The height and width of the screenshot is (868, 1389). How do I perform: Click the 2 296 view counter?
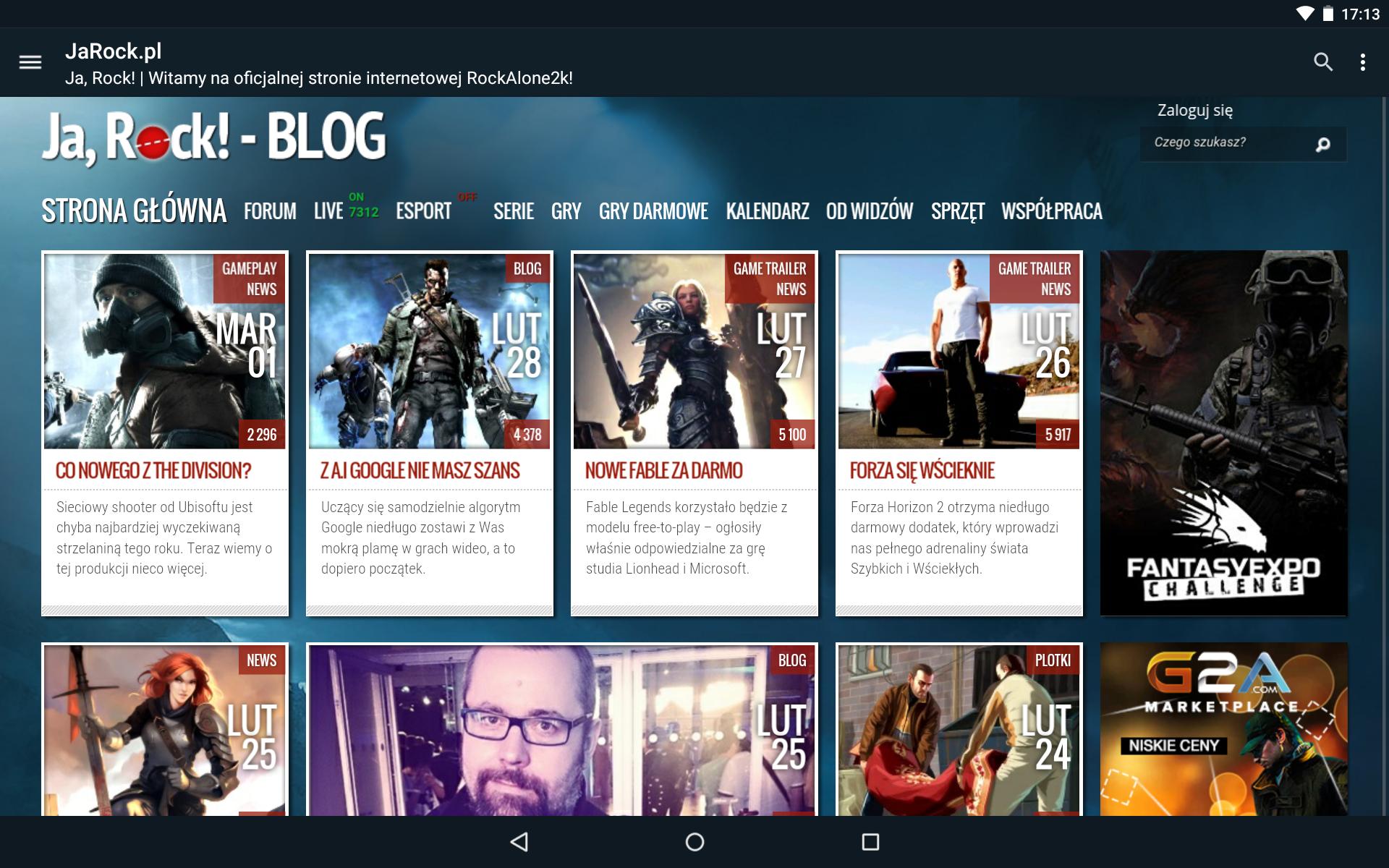[262, 435]
